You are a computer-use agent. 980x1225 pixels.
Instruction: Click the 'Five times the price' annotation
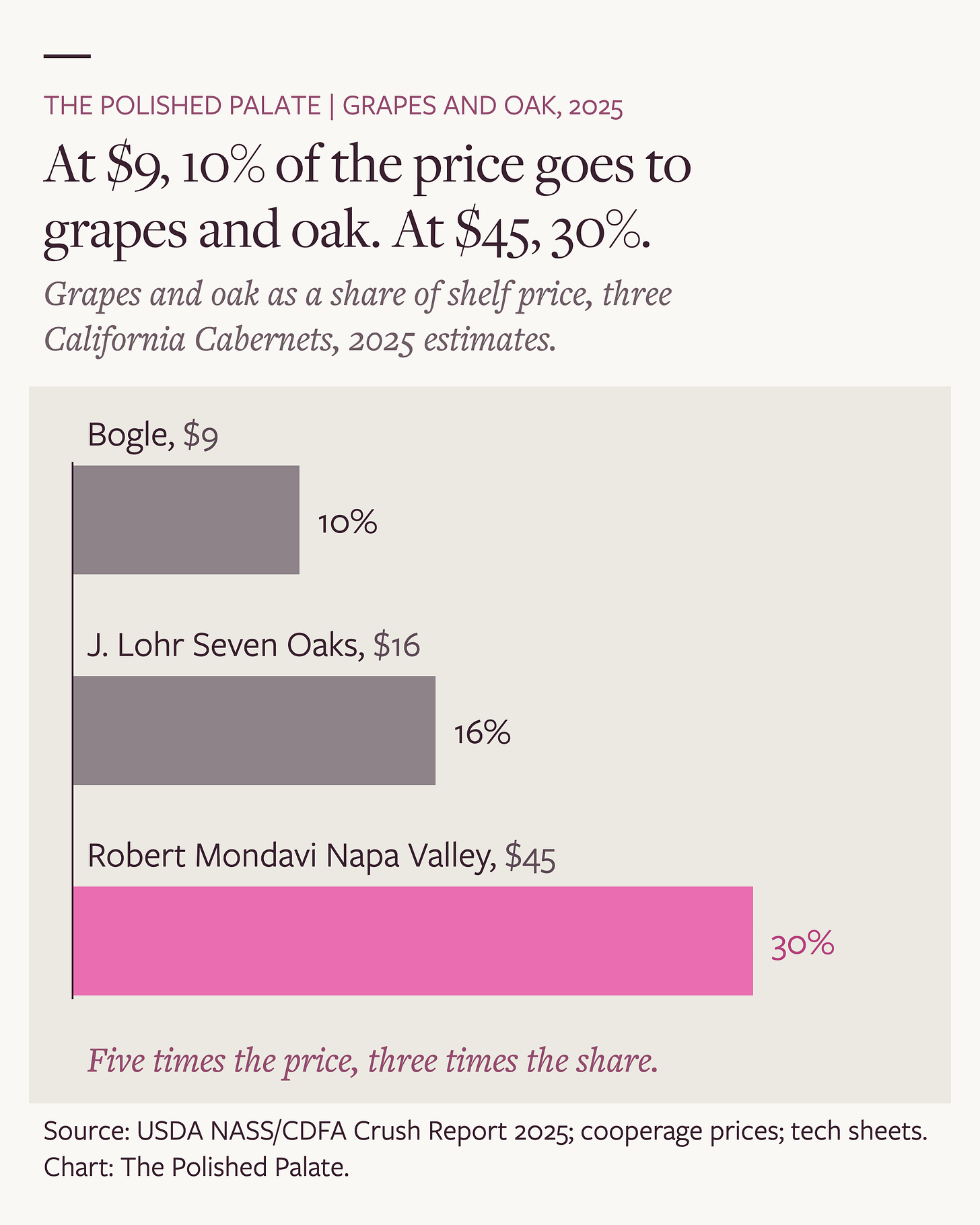tap(373, 1061)
